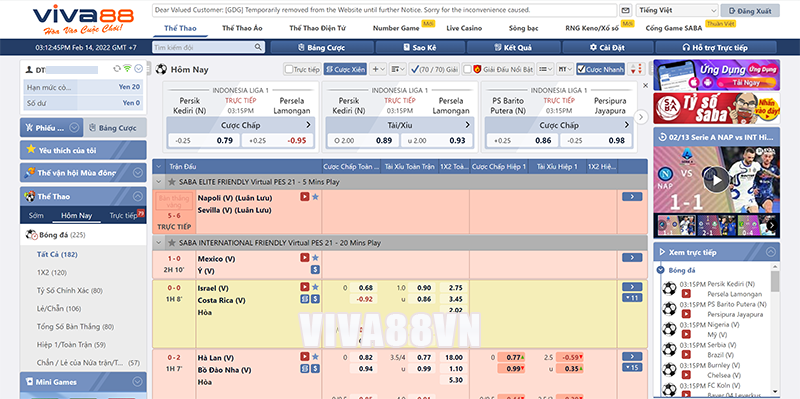Screen dimensions: 800x399
Task: Uncheck the Cược Nhanh quick bet option
Action: [581, 69]
